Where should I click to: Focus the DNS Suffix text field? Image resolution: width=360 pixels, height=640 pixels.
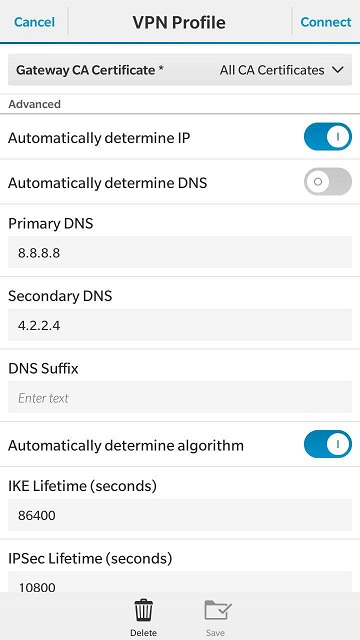coord(180,397)
